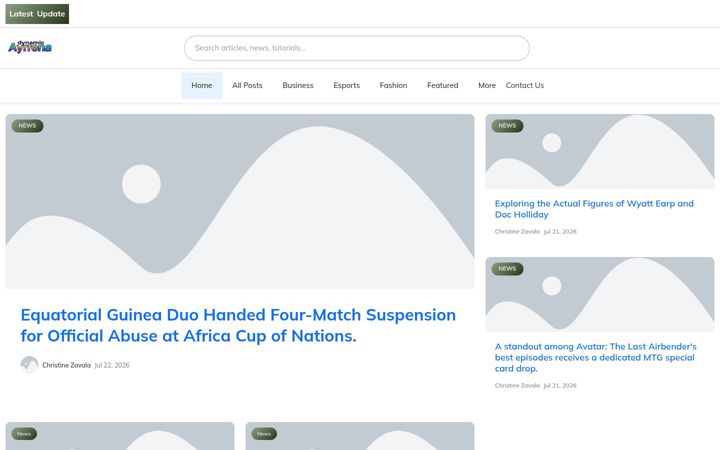Open the Esports category

pos(347,85)
